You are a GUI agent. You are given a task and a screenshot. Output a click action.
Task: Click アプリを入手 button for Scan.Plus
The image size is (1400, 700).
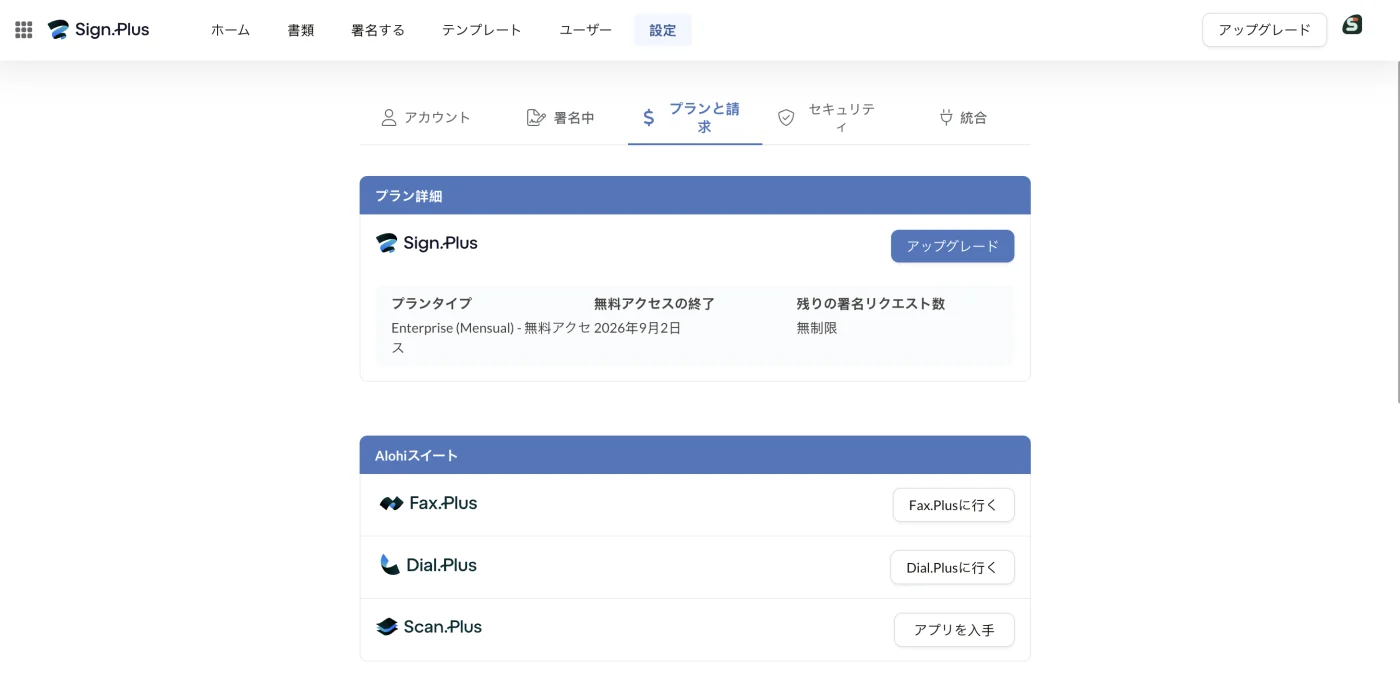(x=954, y=630)
